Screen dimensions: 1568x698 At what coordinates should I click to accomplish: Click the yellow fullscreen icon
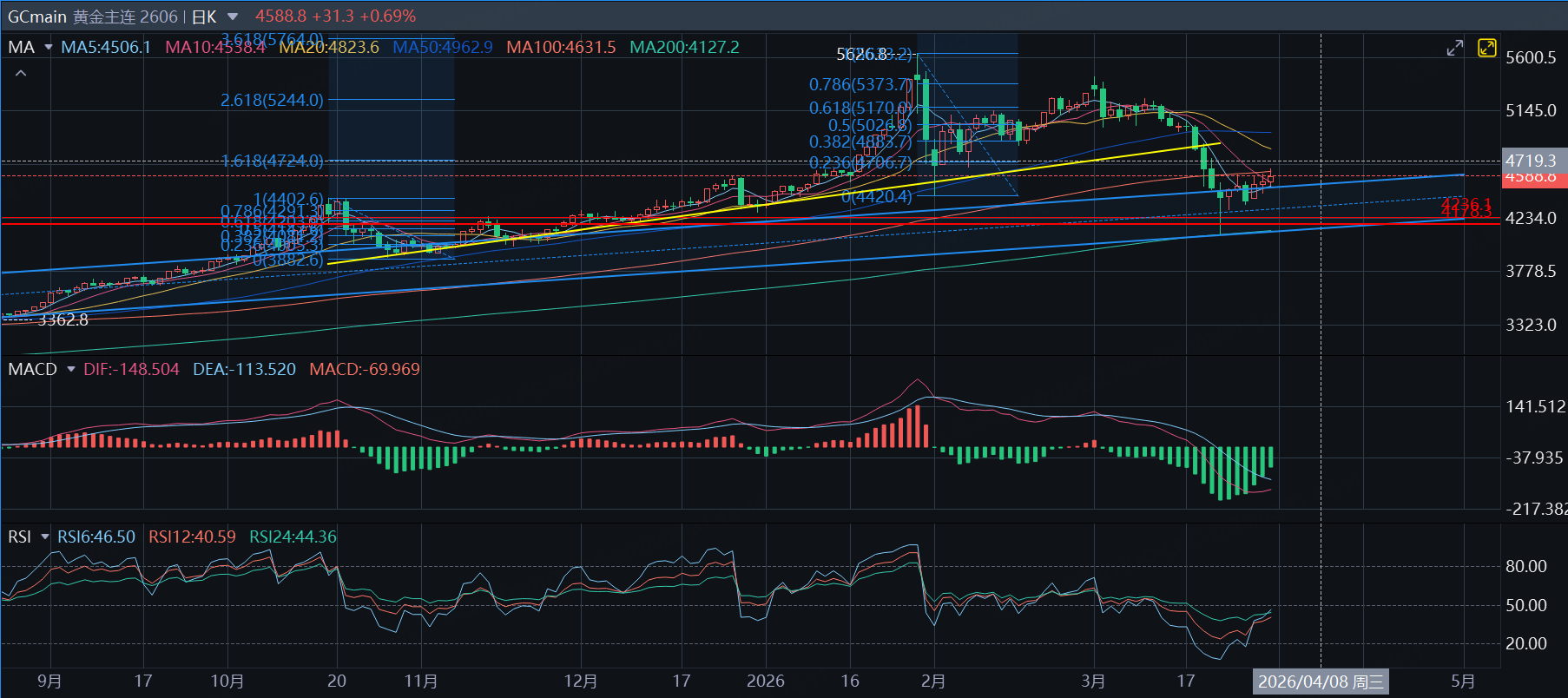[1486, 48]
